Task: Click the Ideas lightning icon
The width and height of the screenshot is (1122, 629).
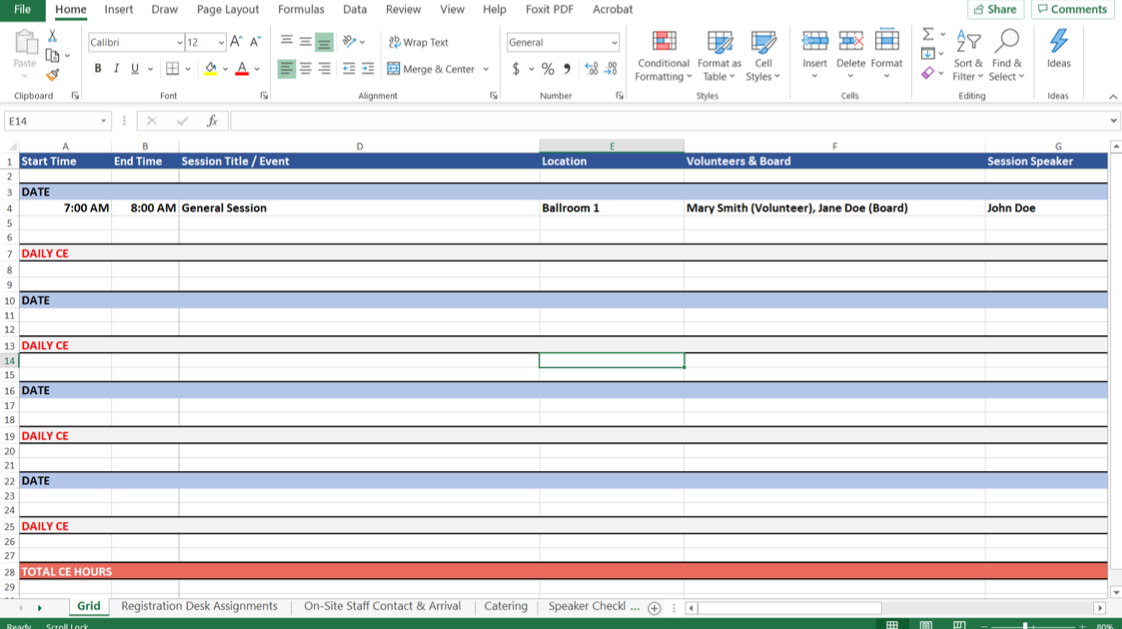Action: pyautogui.click(x=1058, y=42)
